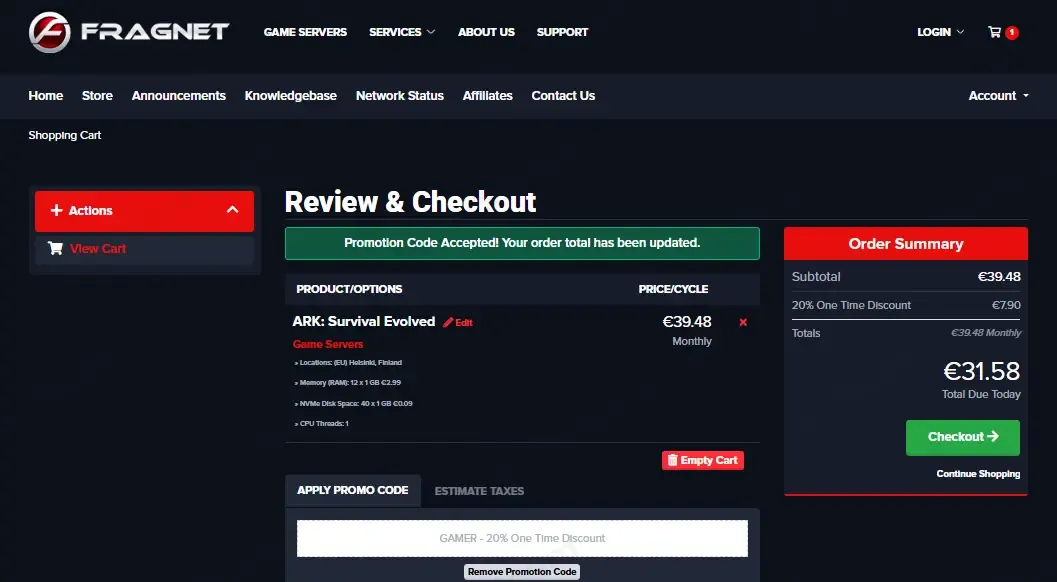
Task: Open the Support page
Action: (562, 32)
